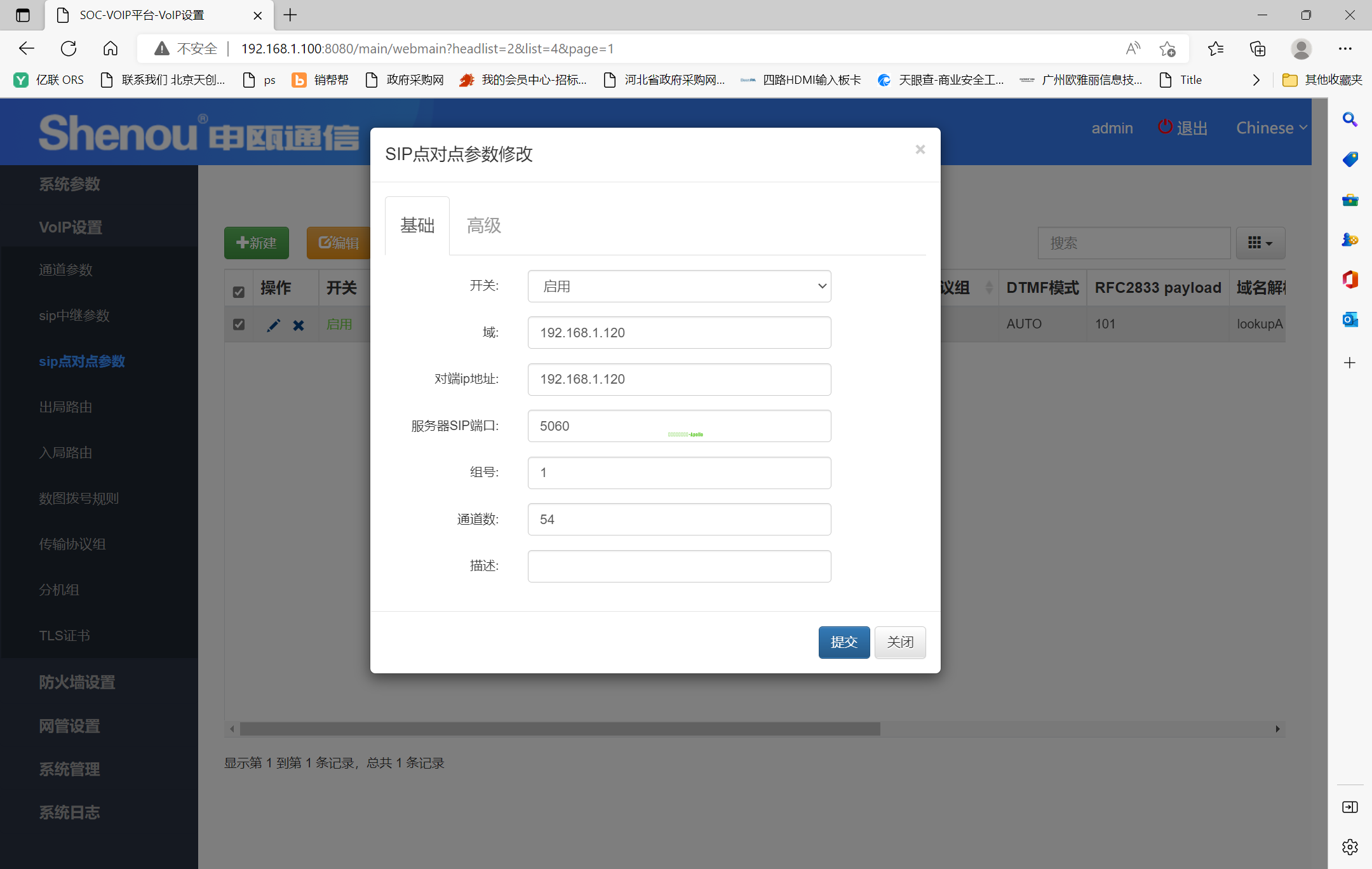Select the 基础 tab

[x=417, y=226]
